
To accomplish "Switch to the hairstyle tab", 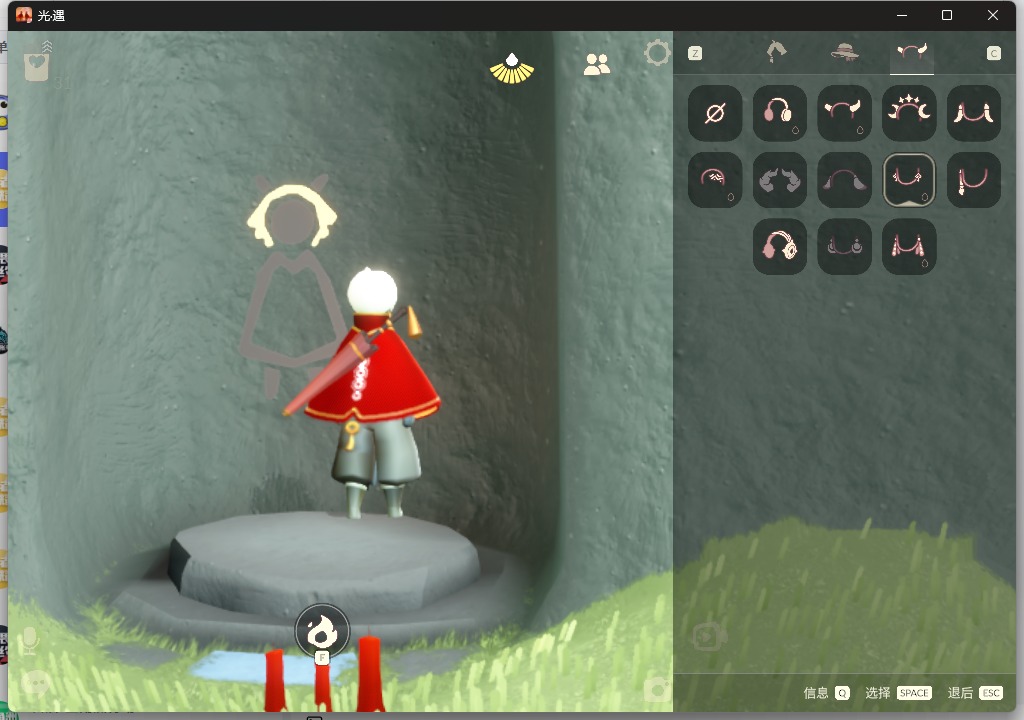I will coord(776,52).
